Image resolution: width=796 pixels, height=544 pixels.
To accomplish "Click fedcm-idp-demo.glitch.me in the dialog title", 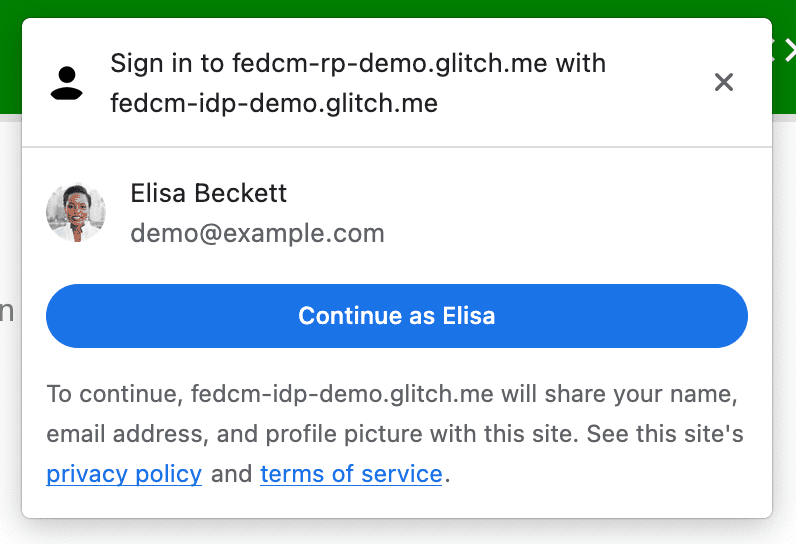I will click(x=274, y=103).
